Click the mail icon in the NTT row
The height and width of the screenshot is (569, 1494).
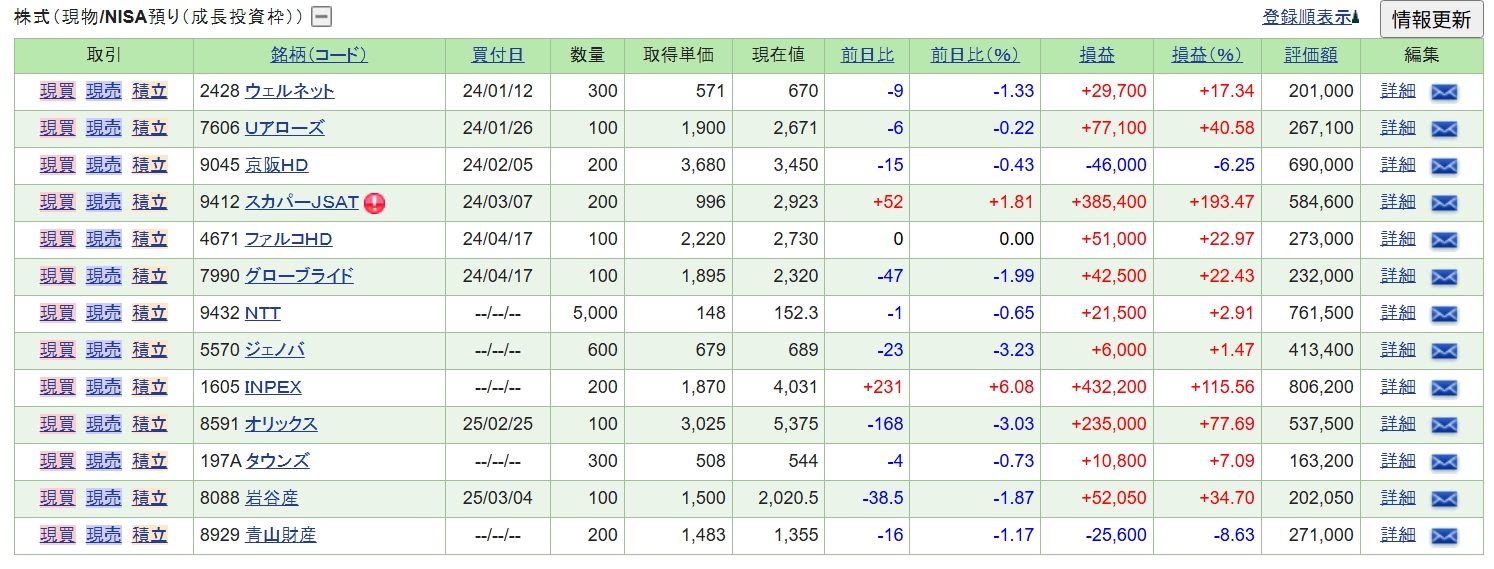coord(1444,314)
